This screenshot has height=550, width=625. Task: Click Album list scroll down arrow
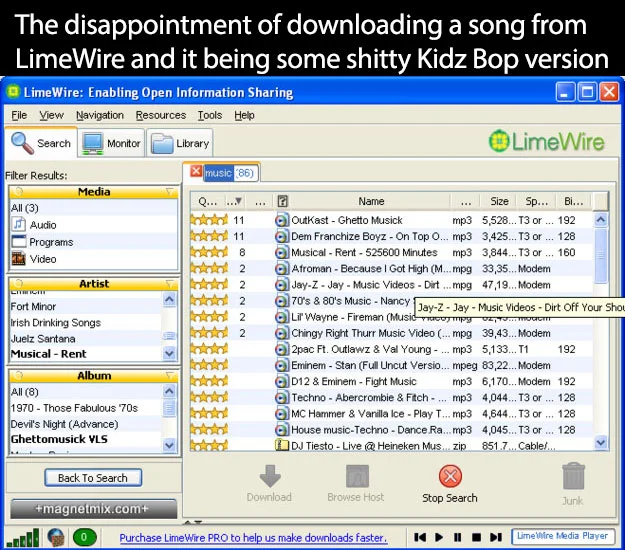click(x=169, y=445)
